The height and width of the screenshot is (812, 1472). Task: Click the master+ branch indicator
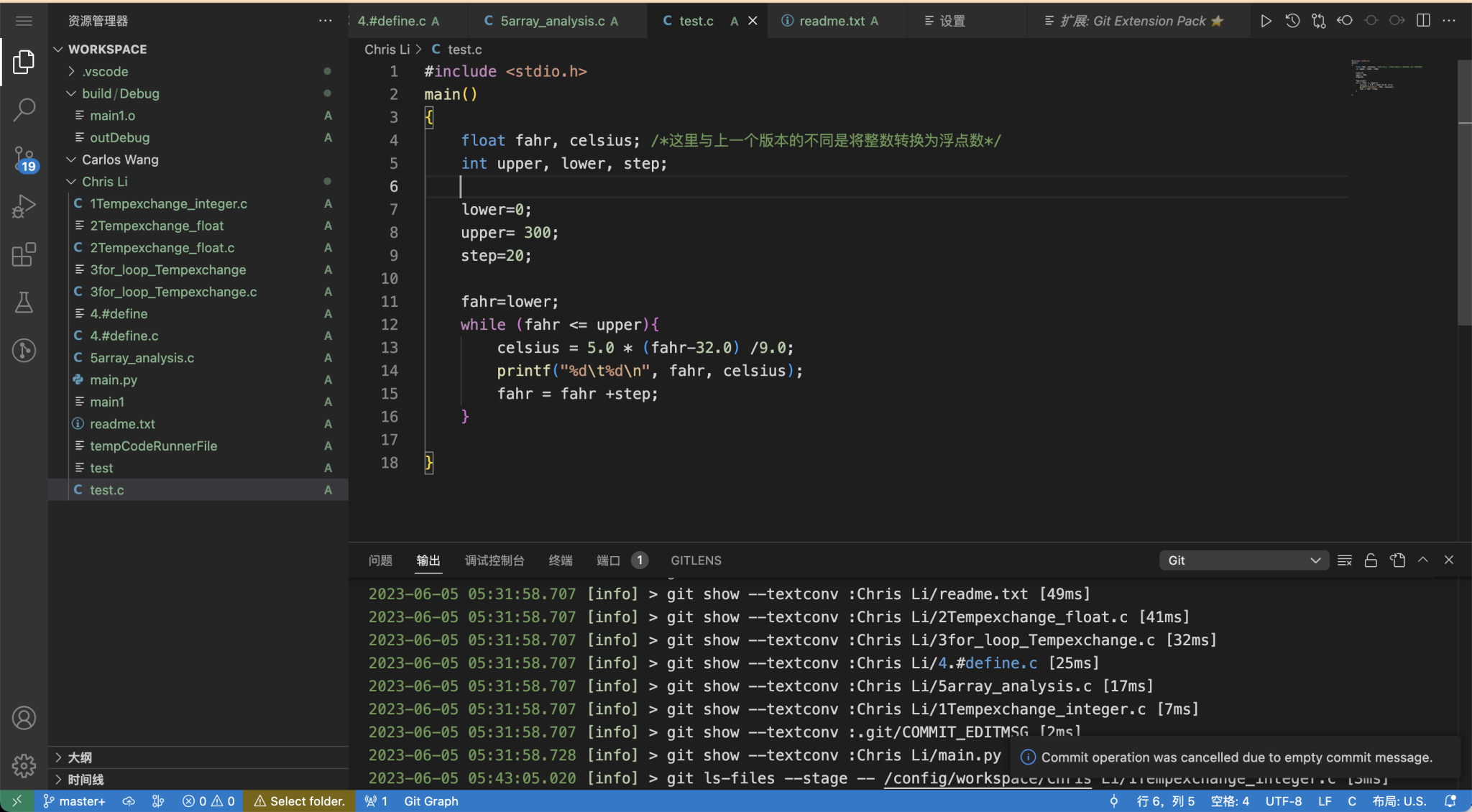74,801
